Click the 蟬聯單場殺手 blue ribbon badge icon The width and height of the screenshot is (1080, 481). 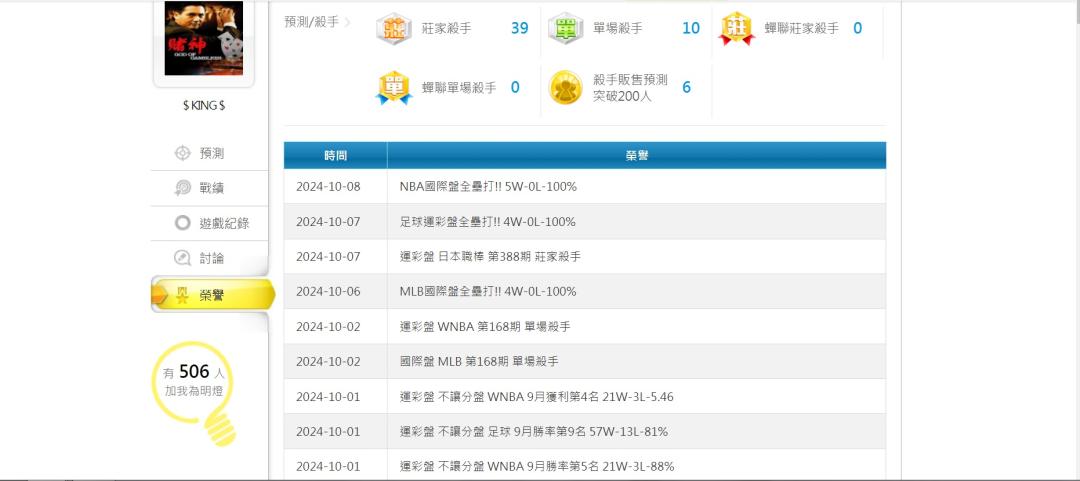click(394, 88)
